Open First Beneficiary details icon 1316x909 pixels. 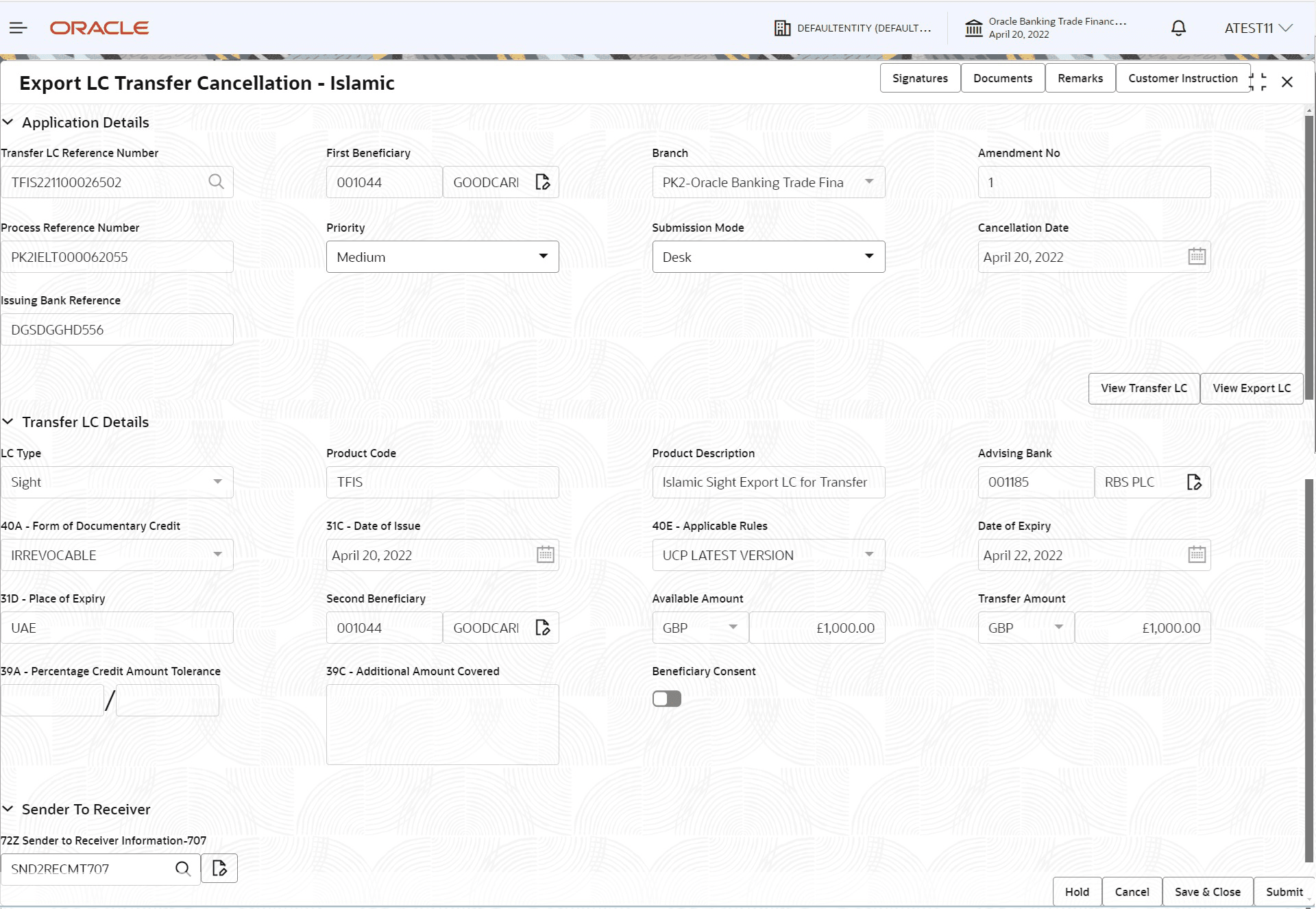(x=542, y=182)
